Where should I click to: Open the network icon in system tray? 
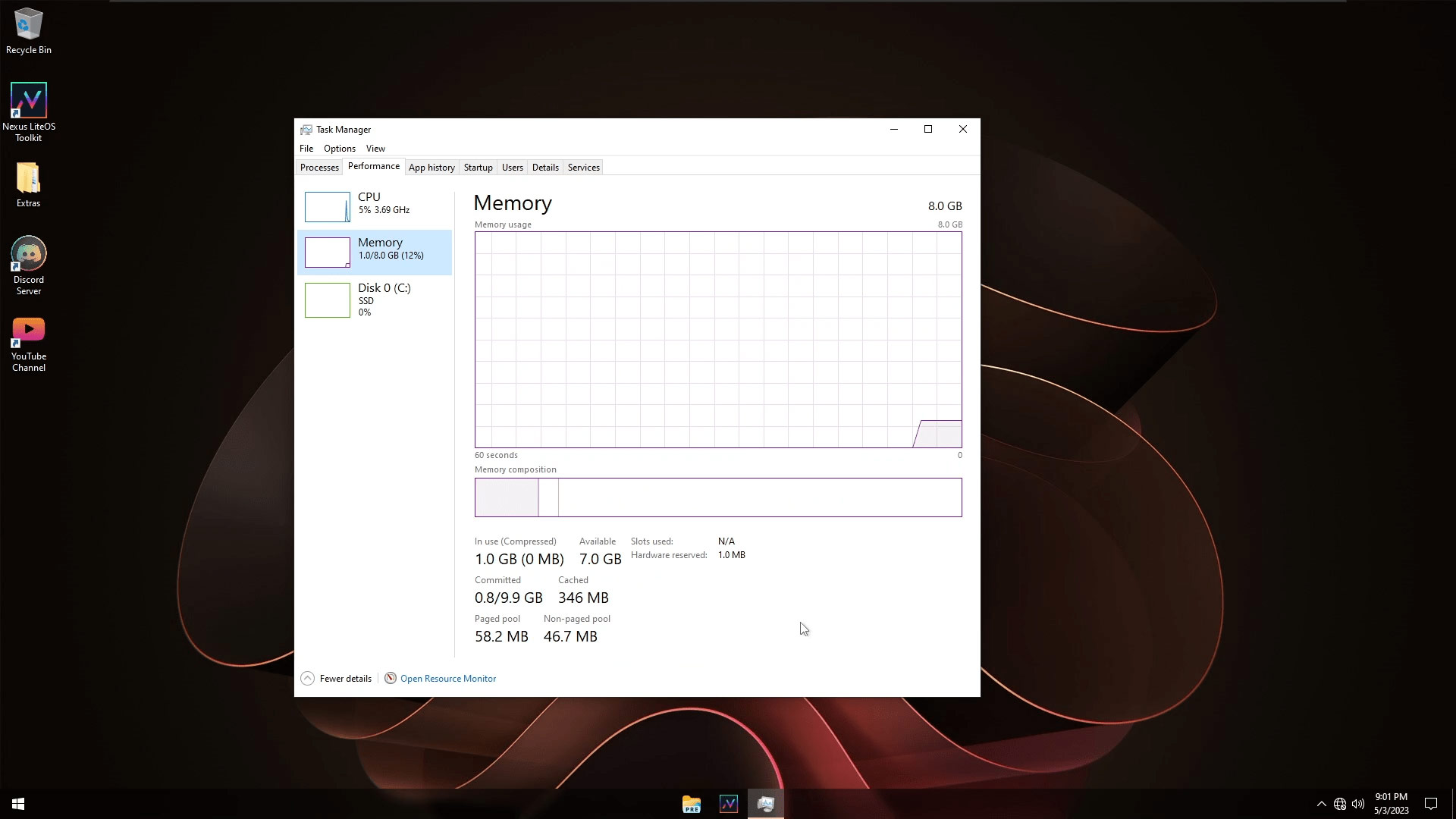click(1340, 804)
